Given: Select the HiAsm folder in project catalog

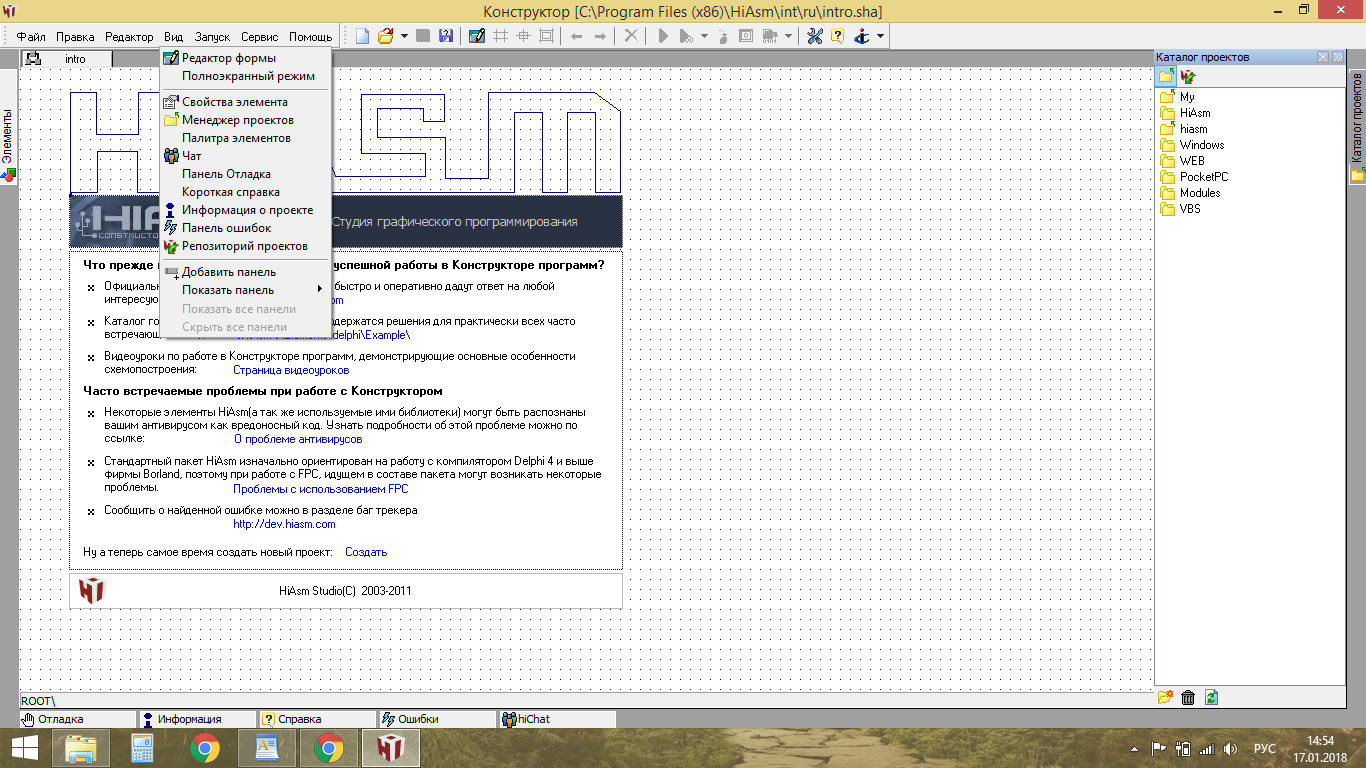Looking at the screenshot, I should tap(1184, 113).
